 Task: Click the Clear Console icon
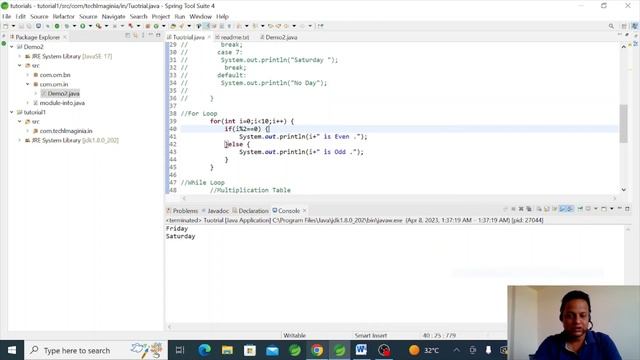[539, 209]
